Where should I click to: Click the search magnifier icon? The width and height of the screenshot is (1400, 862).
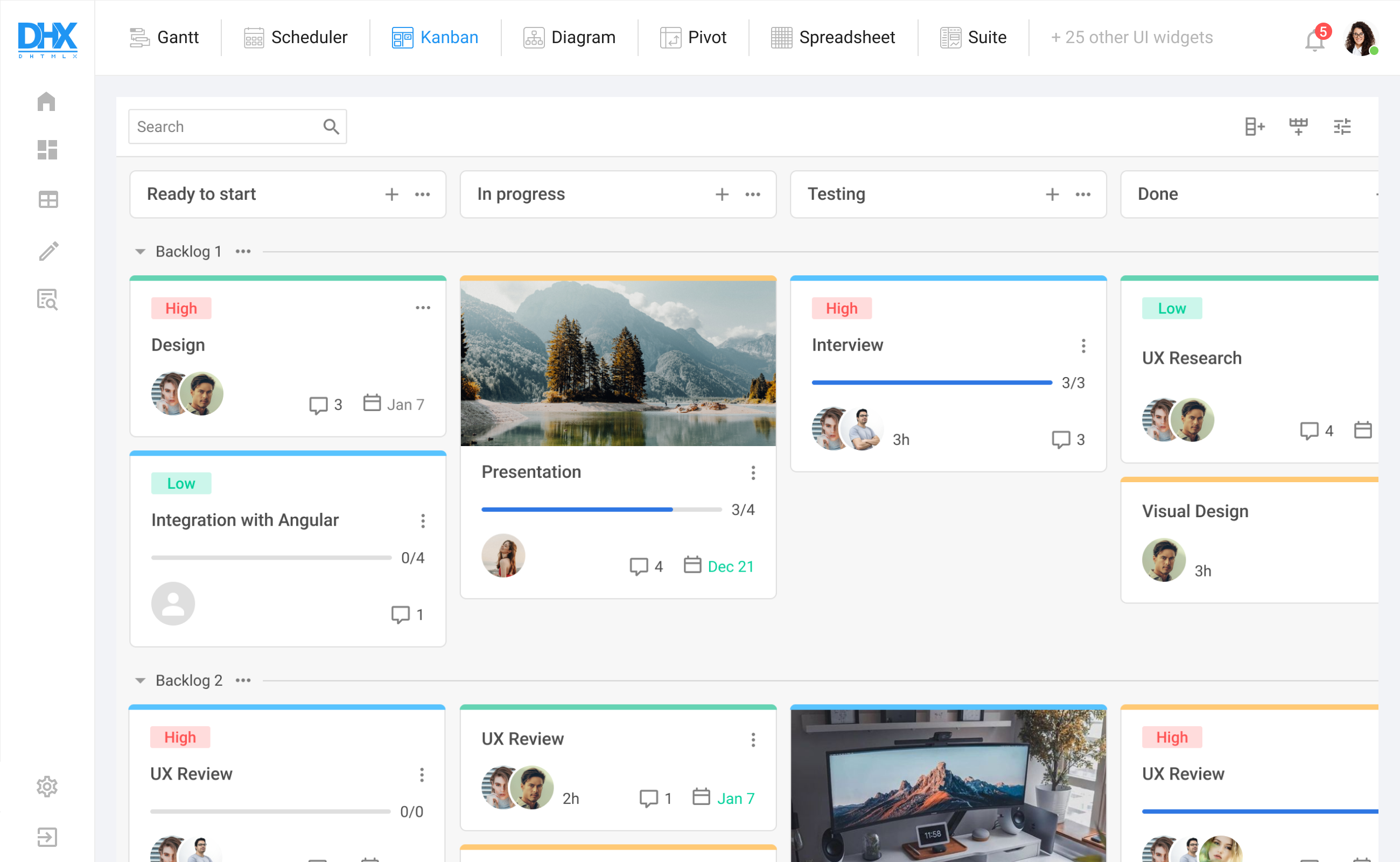(x=331, y=127)
